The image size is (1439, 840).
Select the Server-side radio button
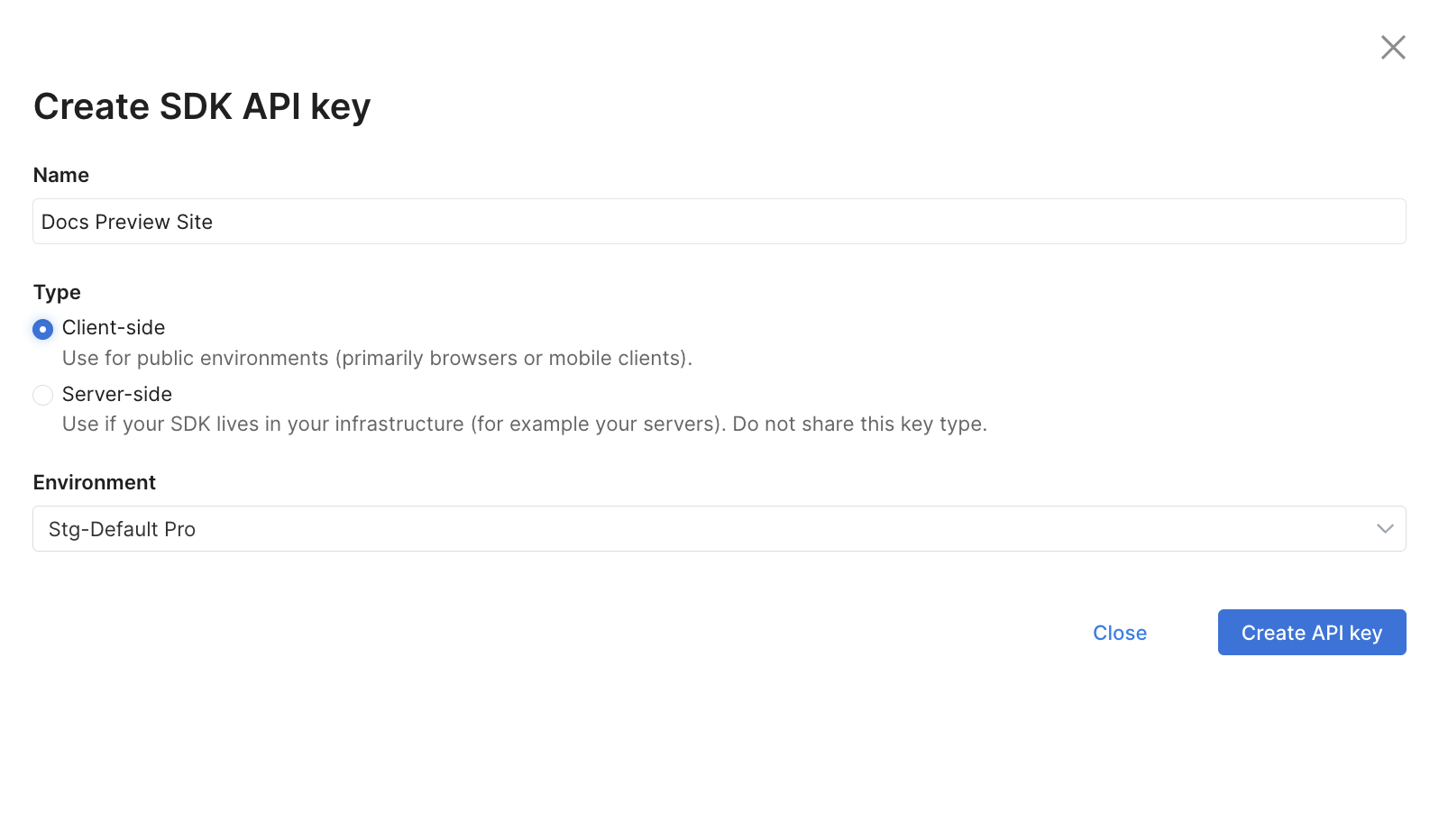click(42, 395)
